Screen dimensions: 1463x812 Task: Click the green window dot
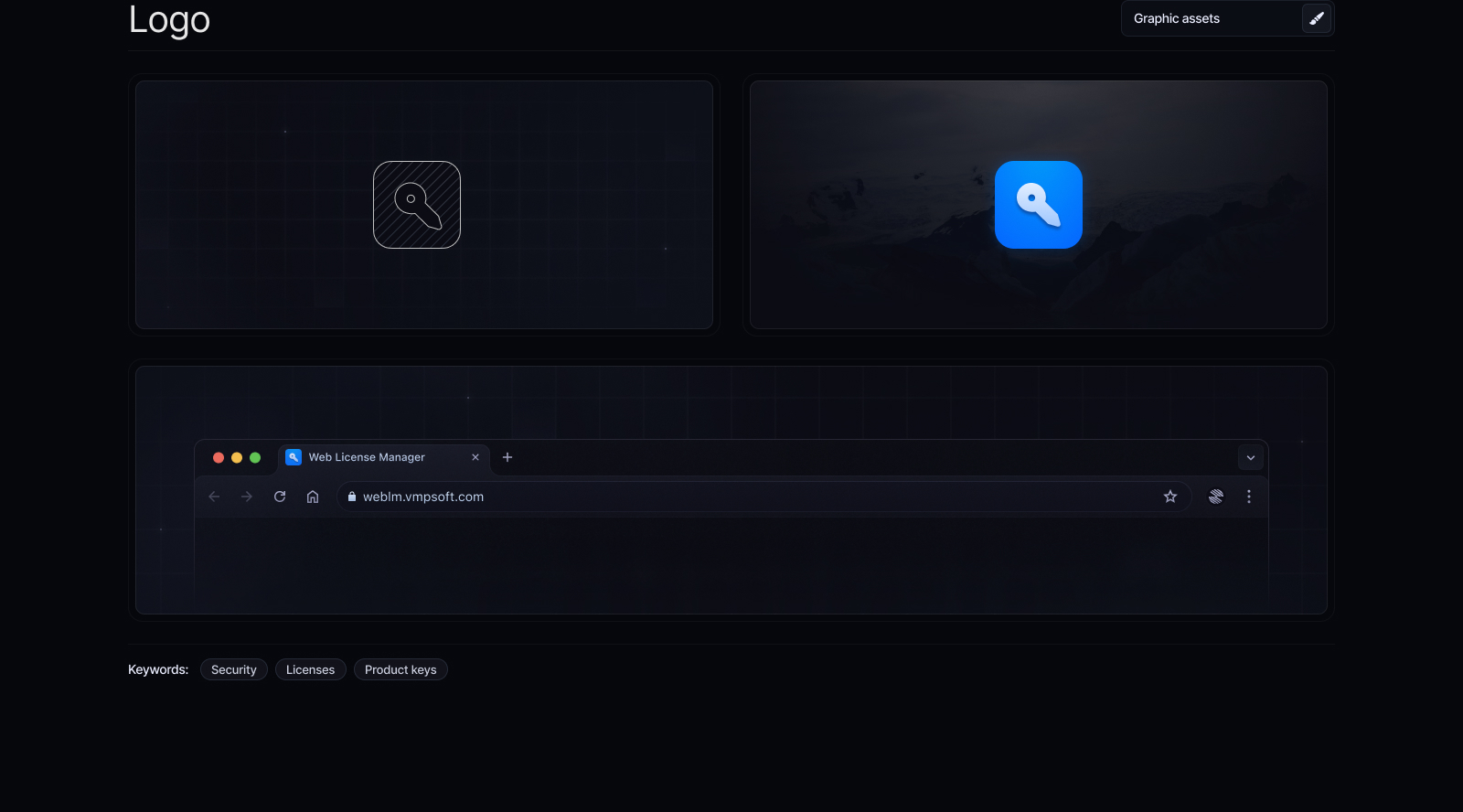[255, 457]
